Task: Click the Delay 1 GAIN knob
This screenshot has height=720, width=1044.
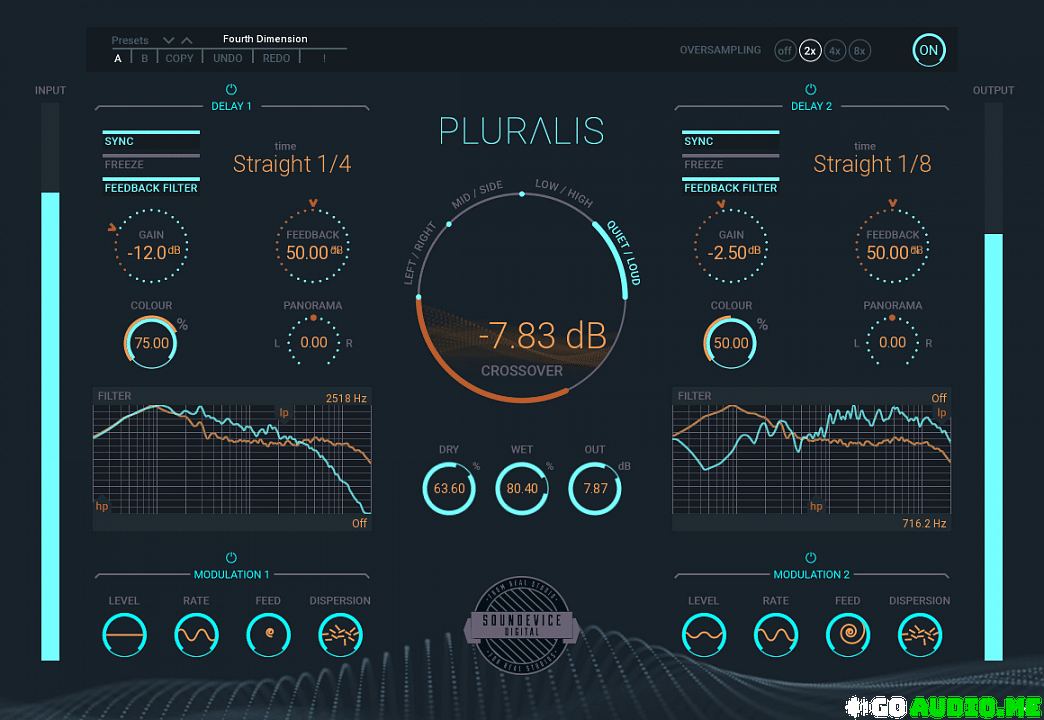Action: point(151,246)
